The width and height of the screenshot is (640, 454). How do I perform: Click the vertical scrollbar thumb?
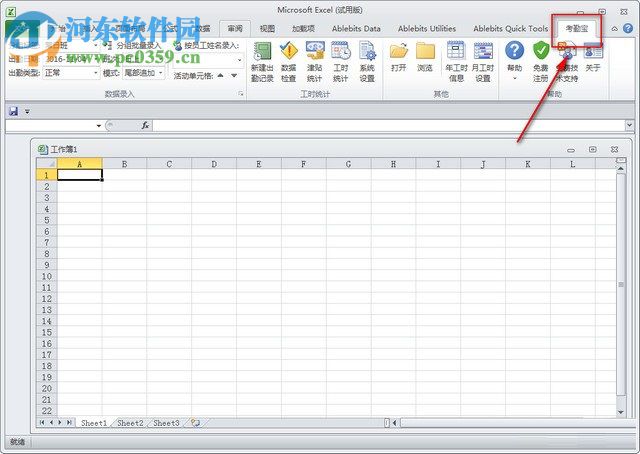[x=621, y=284]
